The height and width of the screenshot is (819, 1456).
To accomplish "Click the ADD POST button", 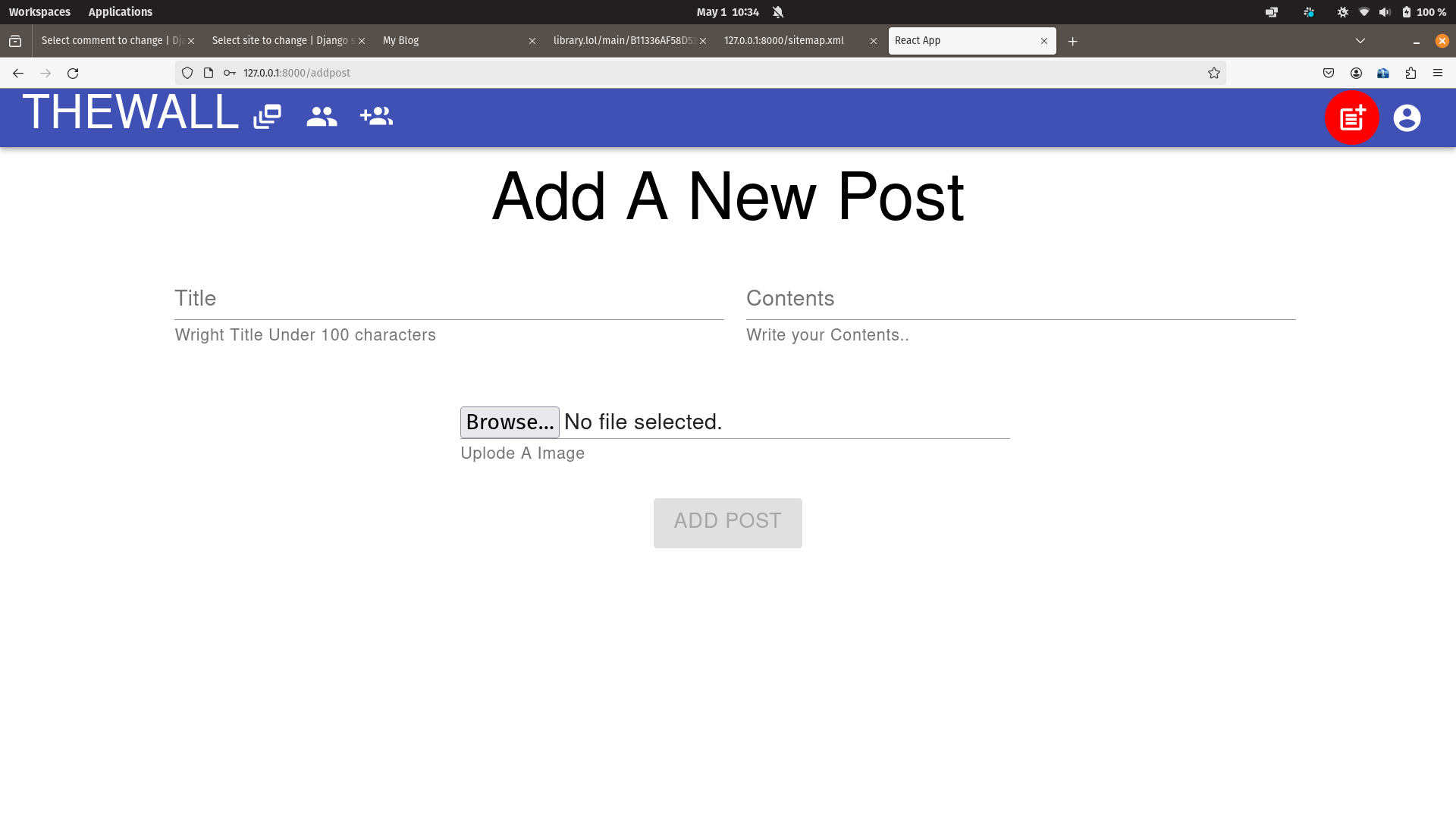I will [x=728, y=522].
